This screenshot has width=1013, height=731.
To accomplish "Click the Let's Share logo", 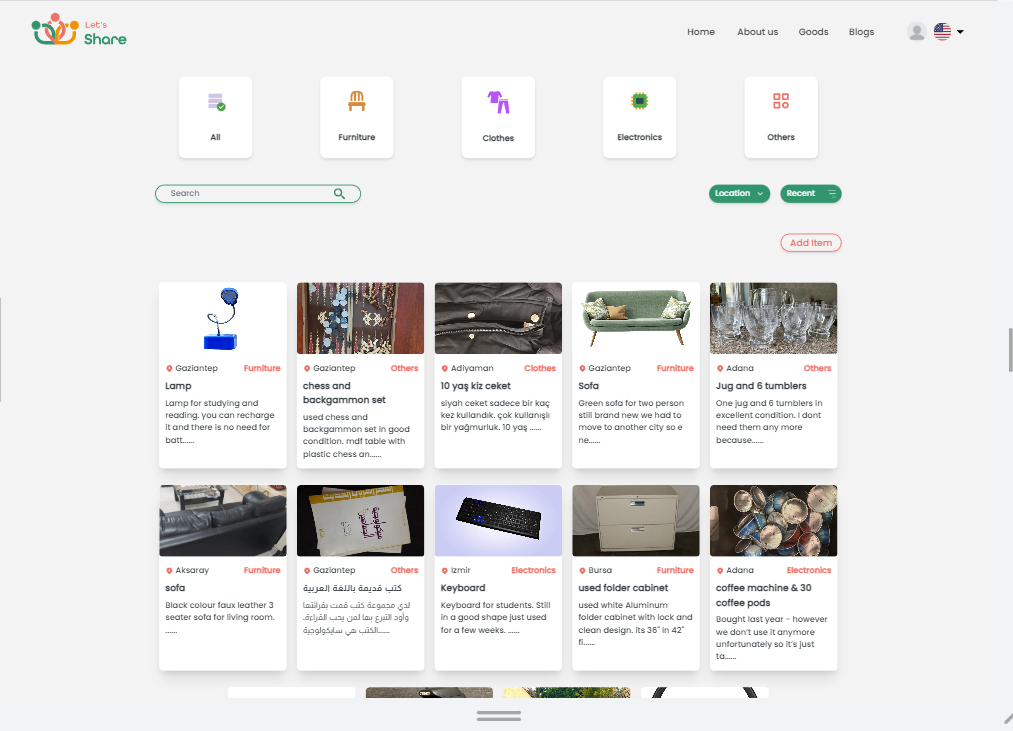I will 79,31.
